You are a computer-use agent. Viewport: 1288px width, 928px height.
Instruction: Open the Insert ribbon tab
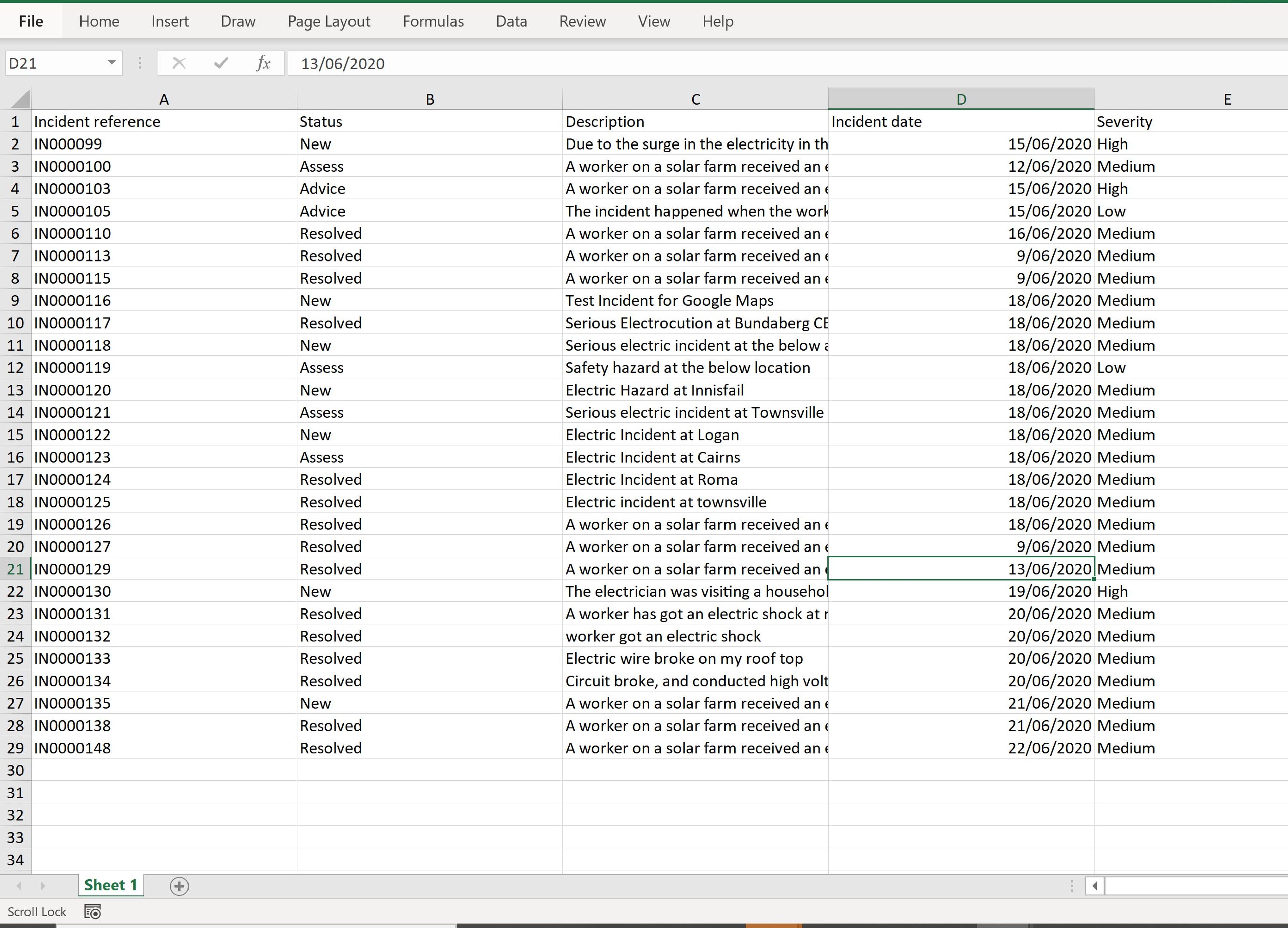(170, 21)
